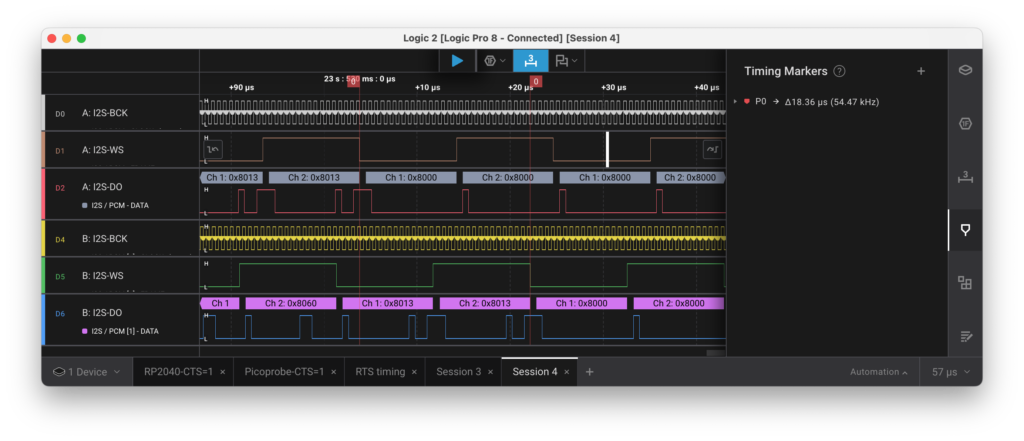Image resolution: width=1024 pixels, height=441 pixels.
Task: Switch to Session 3 tab
Action: [458, 372]
